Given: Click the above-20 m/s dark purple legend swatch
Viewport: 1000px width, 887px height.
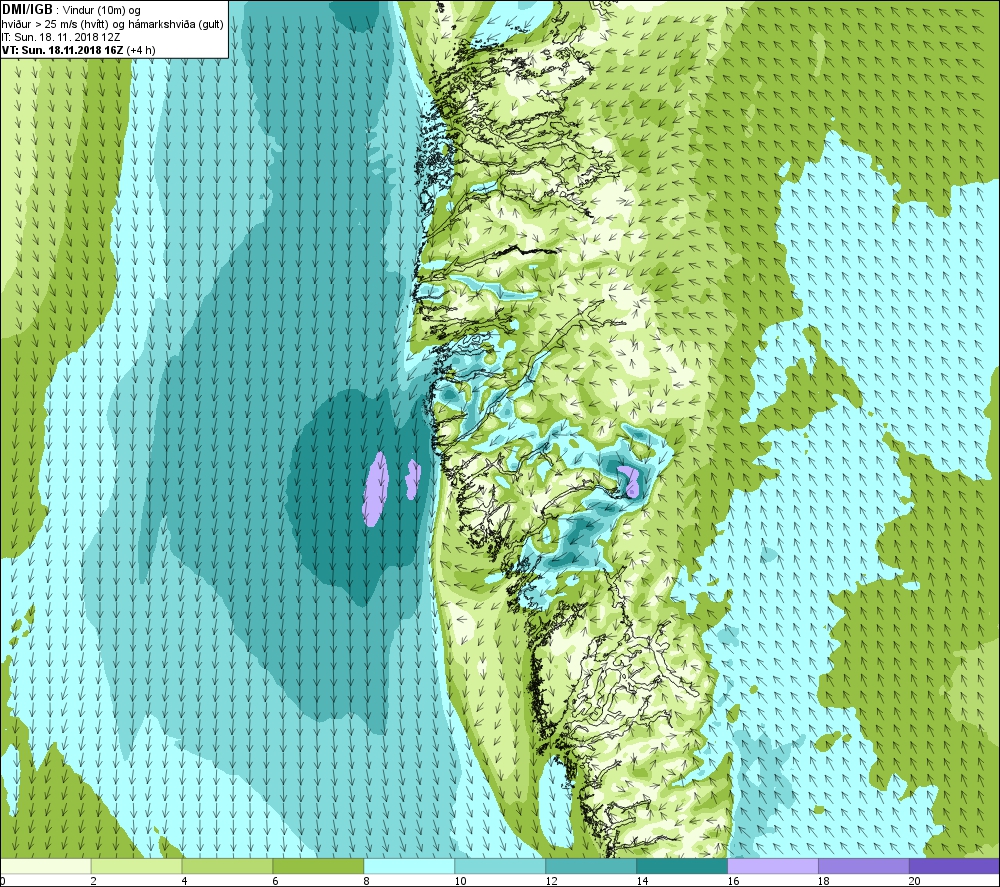Looking at the screenshot, I should pos(954,866).
